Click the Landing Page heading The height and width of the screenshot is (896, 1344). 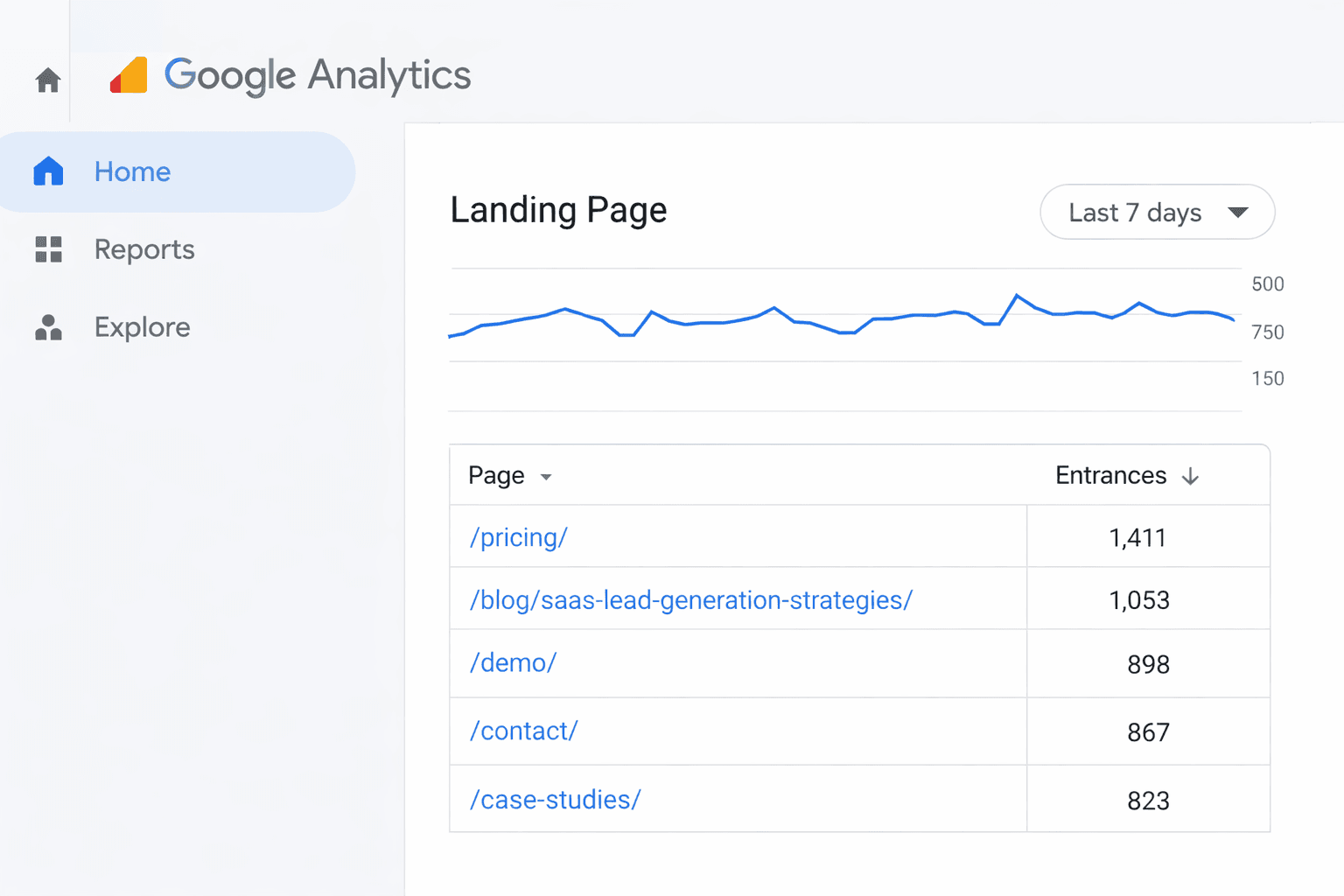point(558,210)
